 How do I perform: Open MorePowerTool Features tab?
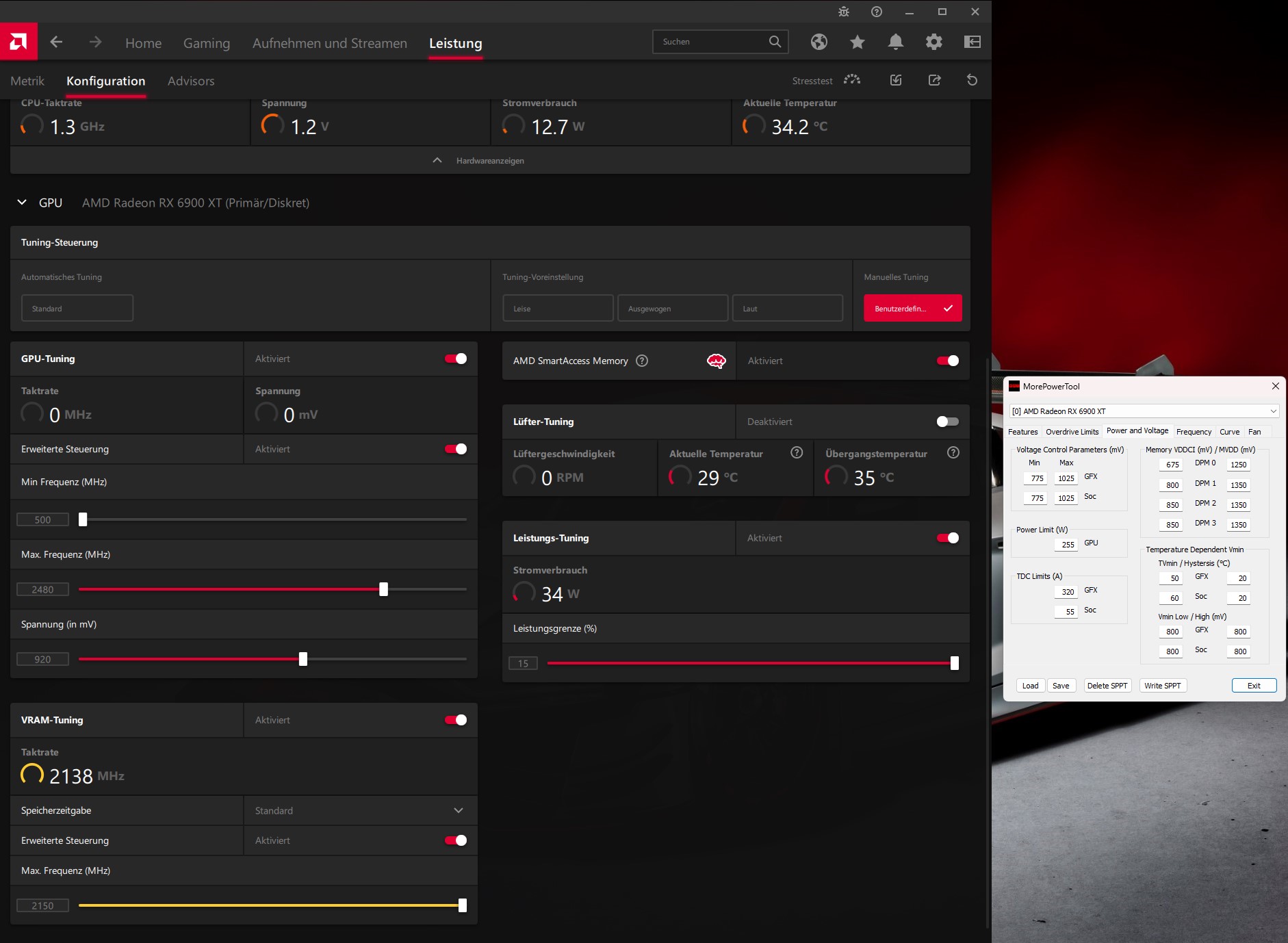tap(1022, 432)
